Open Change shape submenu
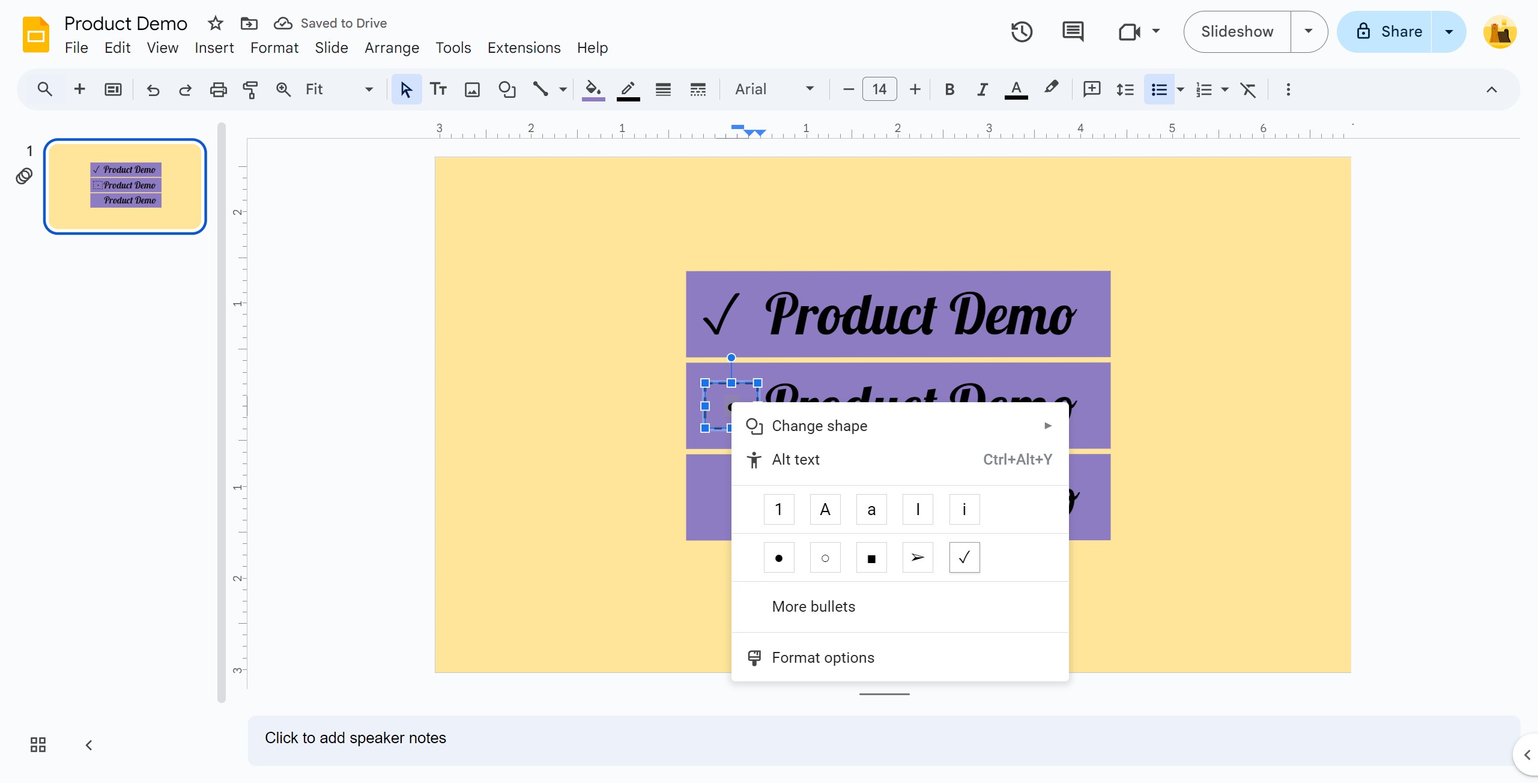 pos(900,426)
